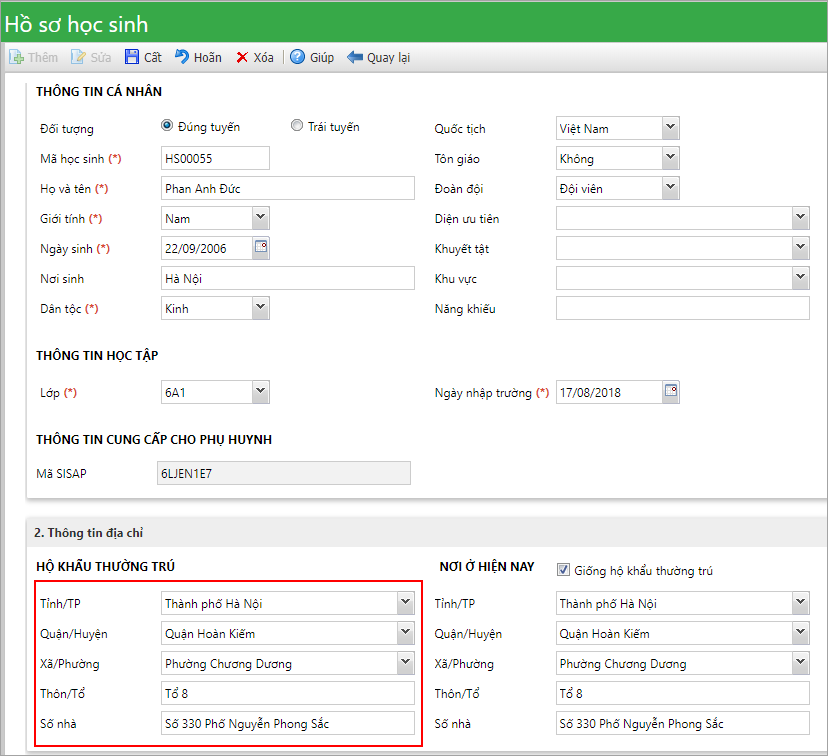This screenshot has width=828, height=756.
Task: Click the Ngày sinh date field
Action: [207, 248]
